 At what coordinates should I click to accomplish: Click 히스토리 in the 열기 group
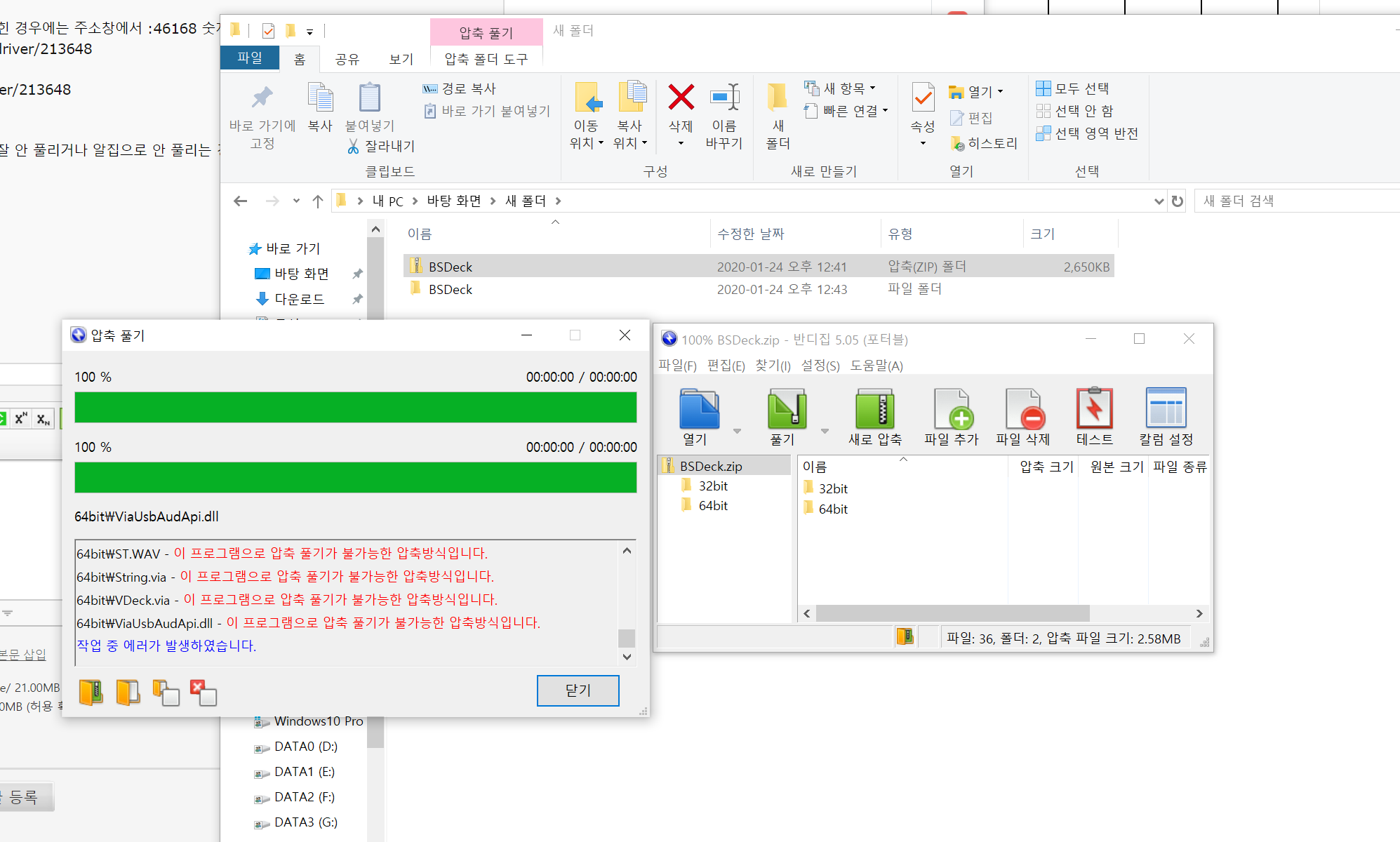pyautogui.click(x=983, y=143)
